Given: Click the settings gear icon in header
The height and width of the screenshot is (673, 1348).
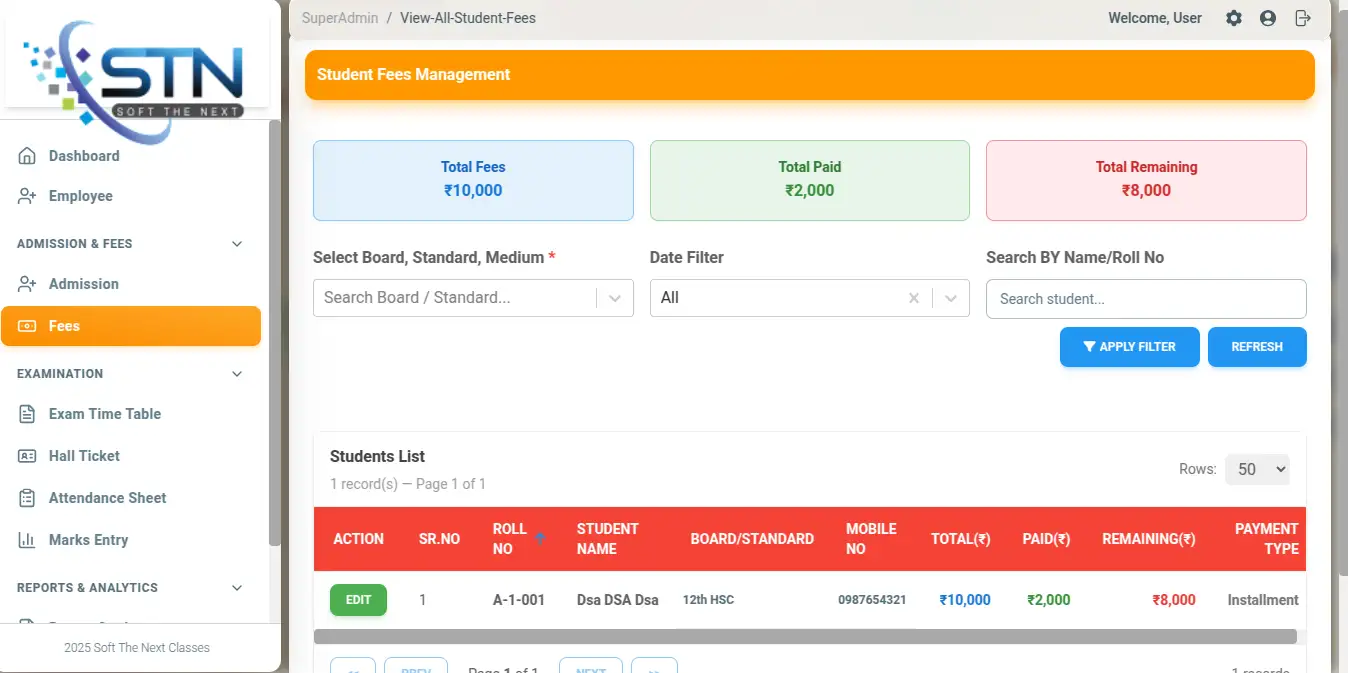Looking at the screenshot, I should pyautogui.click(x=1234, y=18).
